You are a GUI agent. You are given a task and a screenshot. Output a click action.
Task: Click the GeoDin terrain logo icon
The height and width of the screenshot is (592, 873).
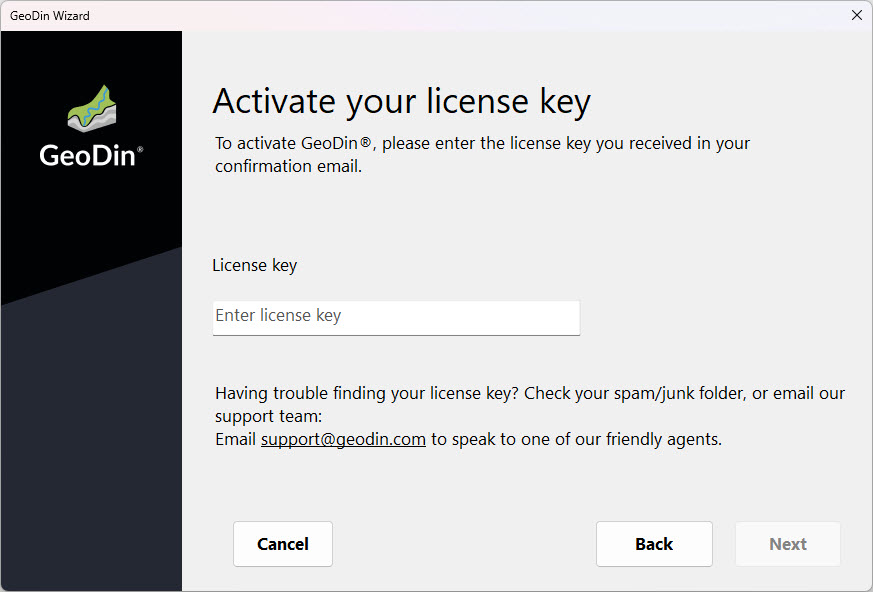(92, 109)
